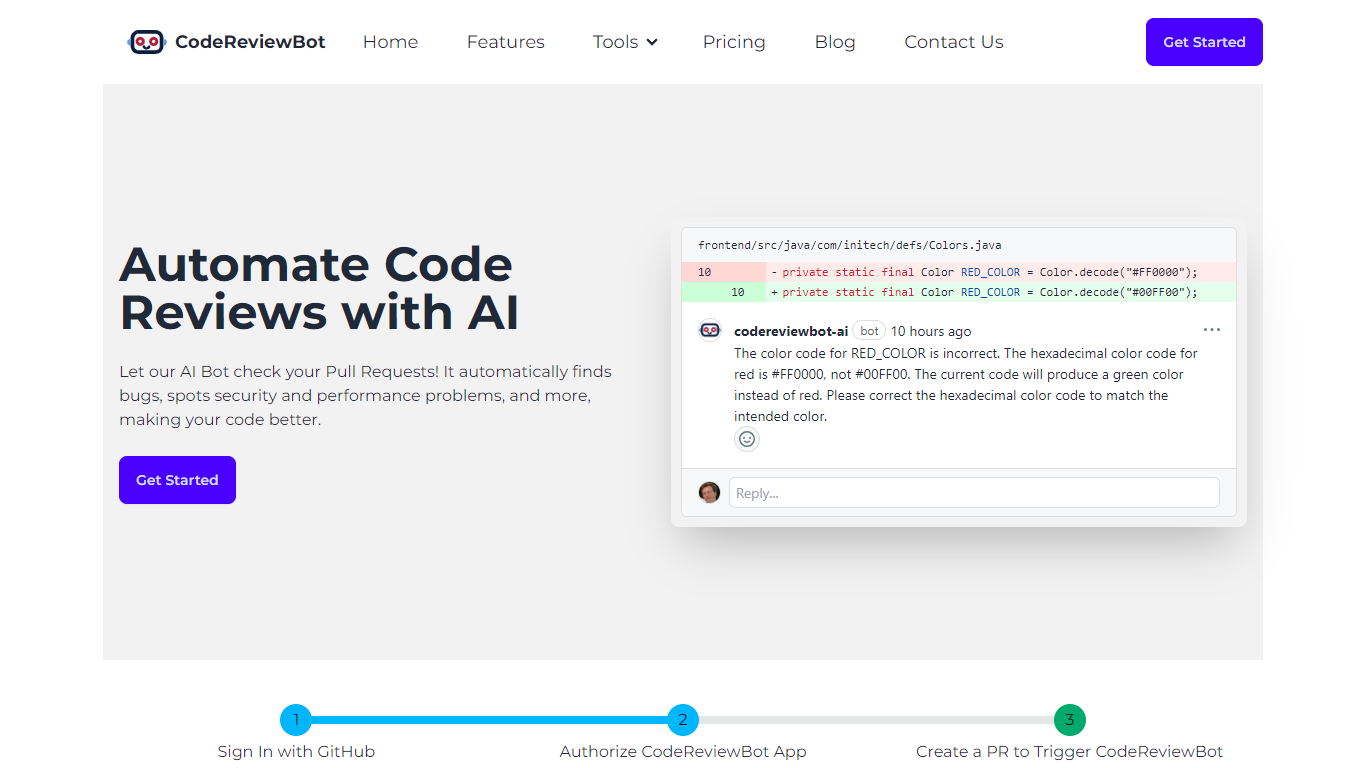Select Contact Us in navigation
The height and width of the screenshot is (768, 1366).
[954, 42]
